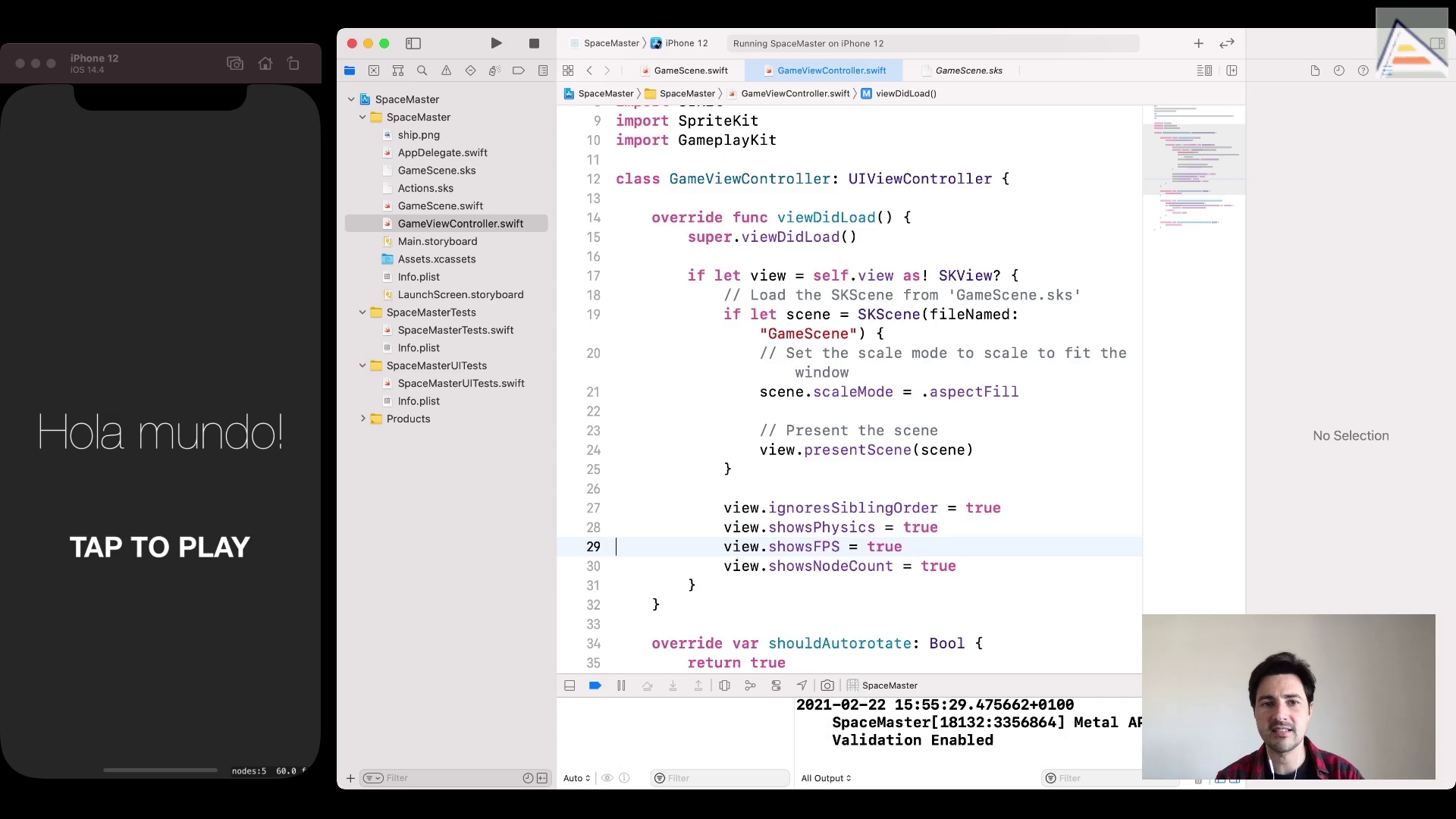Show the Quick Help inspector

[1363, 71]
